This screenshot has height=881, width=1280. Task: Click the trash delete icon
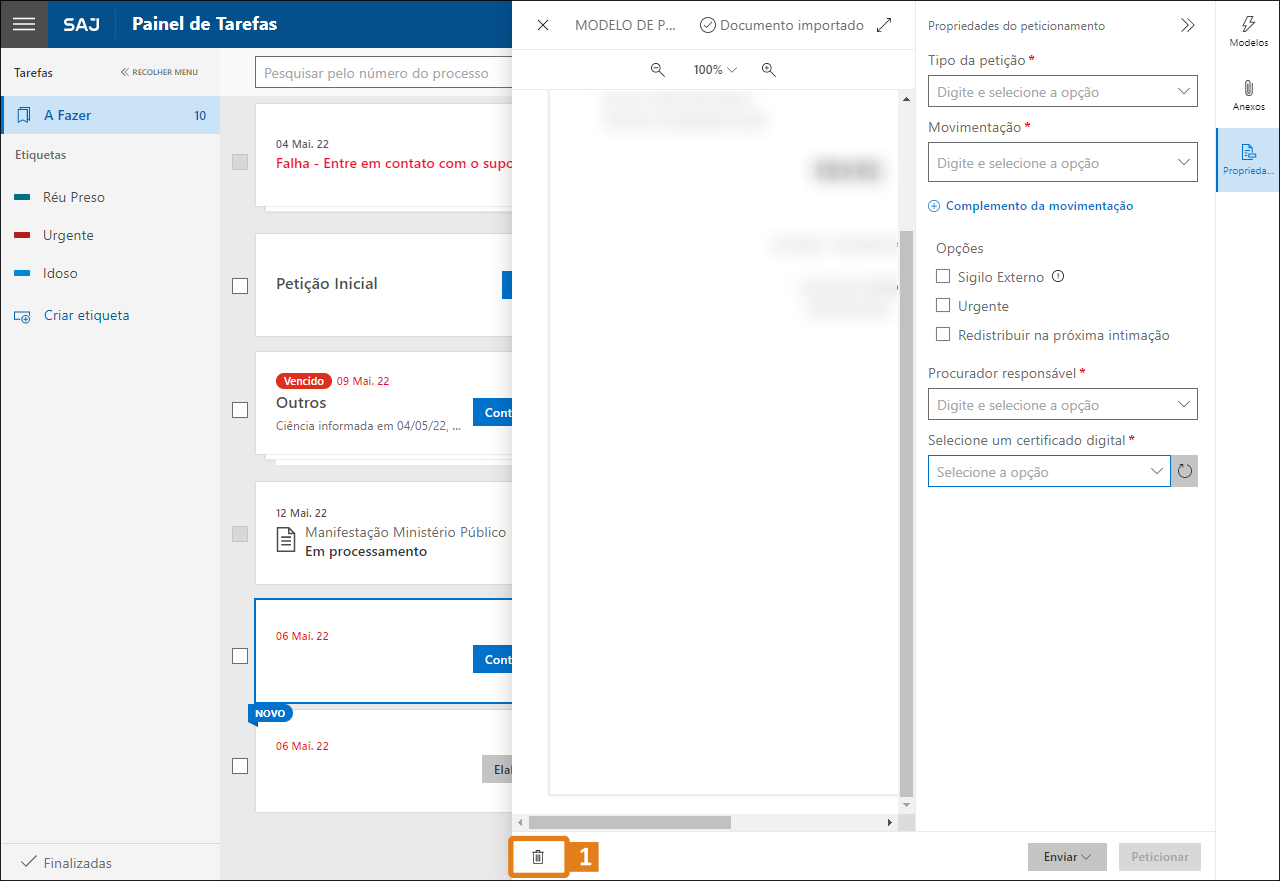point(538,857)
